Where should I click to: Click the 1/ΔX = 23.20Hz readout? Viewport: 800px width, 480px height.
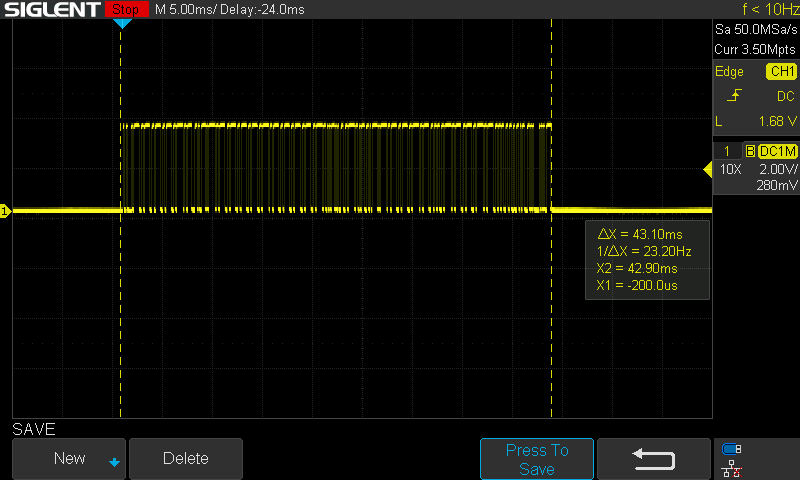644,251
